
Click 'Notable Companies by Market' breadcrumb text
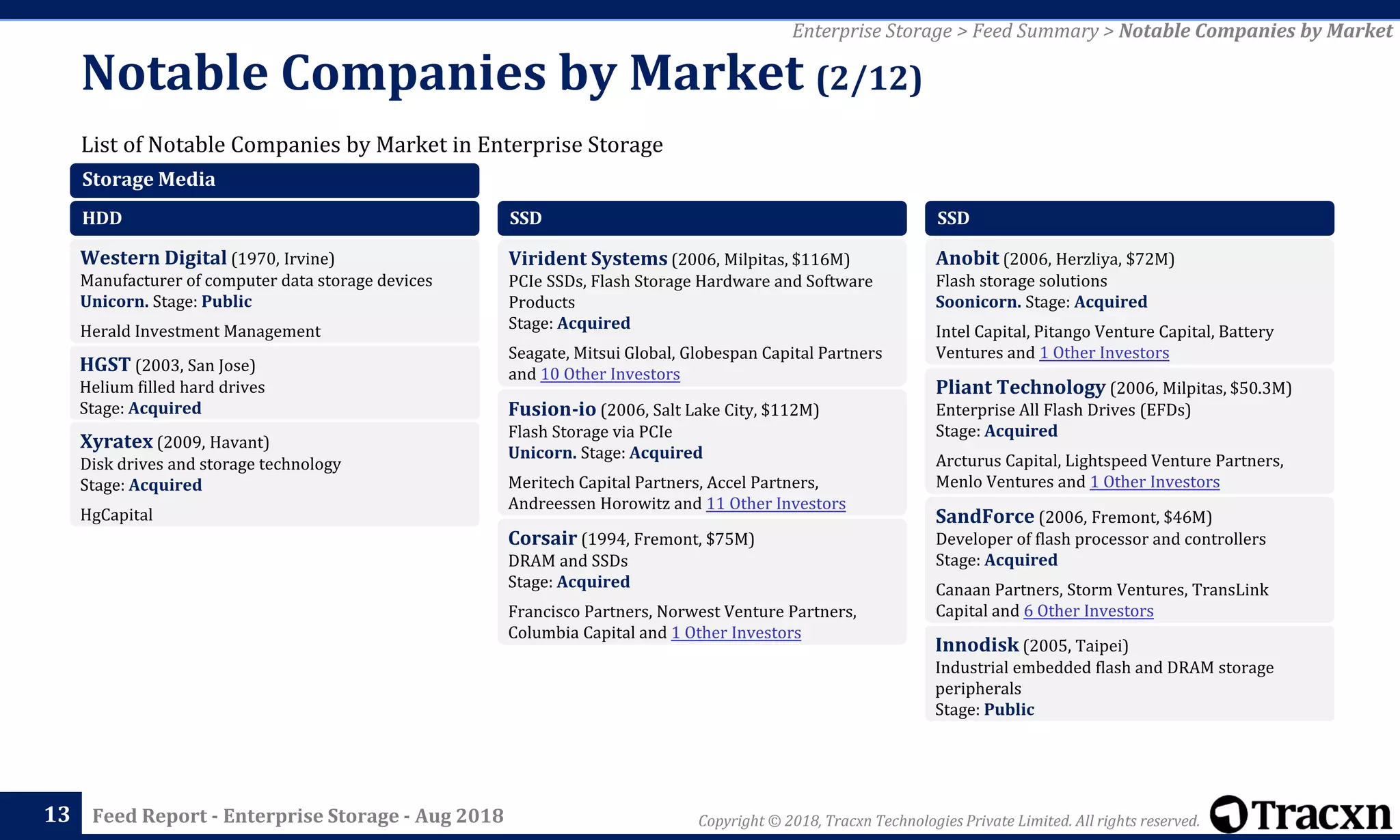click(x=1255, y=31)
